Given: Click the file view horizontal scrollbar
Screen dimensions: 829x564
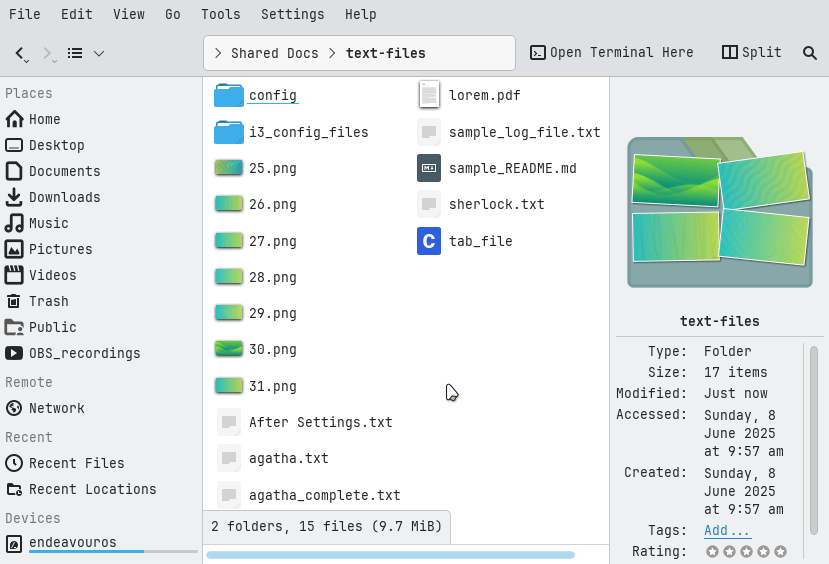Looking at the screenshot, I should [390, 555].
